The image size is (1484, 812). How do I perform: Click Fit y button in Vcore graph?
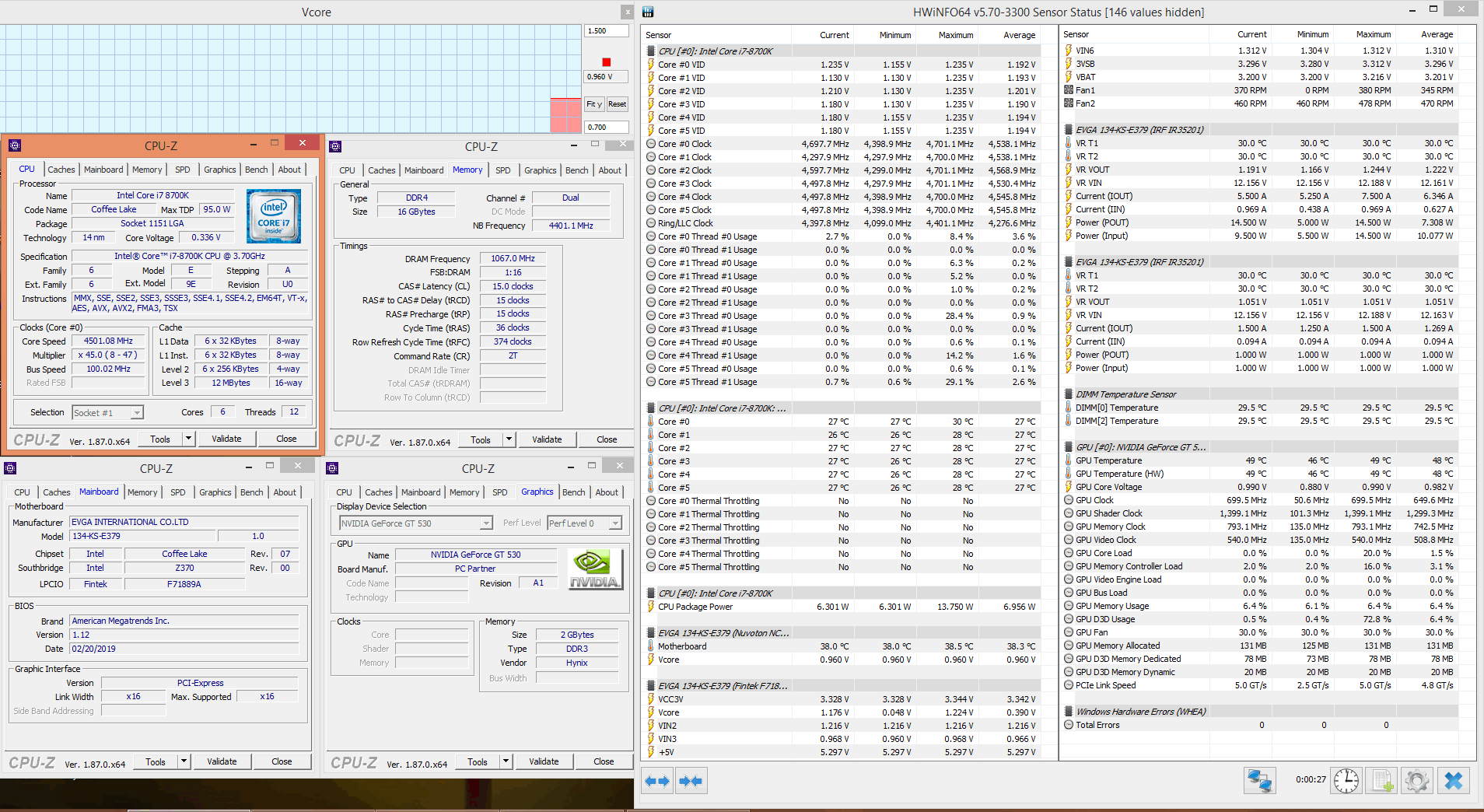pos(594,104)
